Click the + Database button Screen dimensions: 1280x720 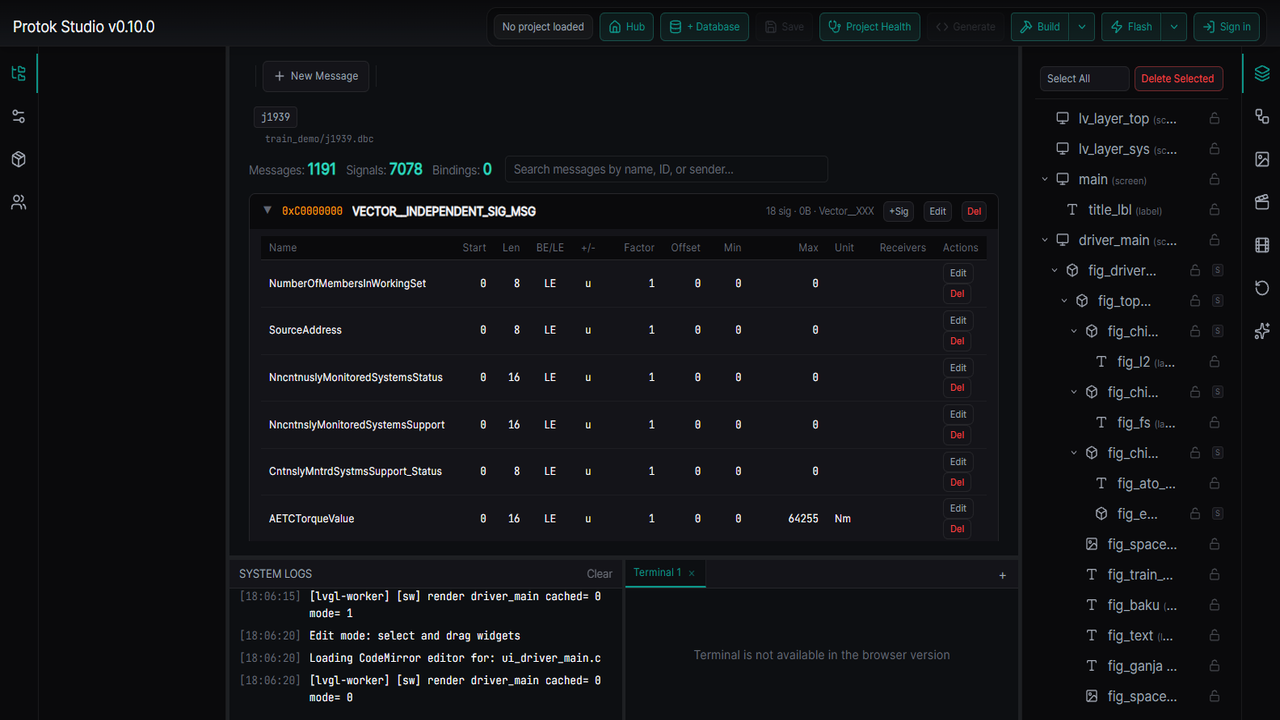(x=705, y=27)
